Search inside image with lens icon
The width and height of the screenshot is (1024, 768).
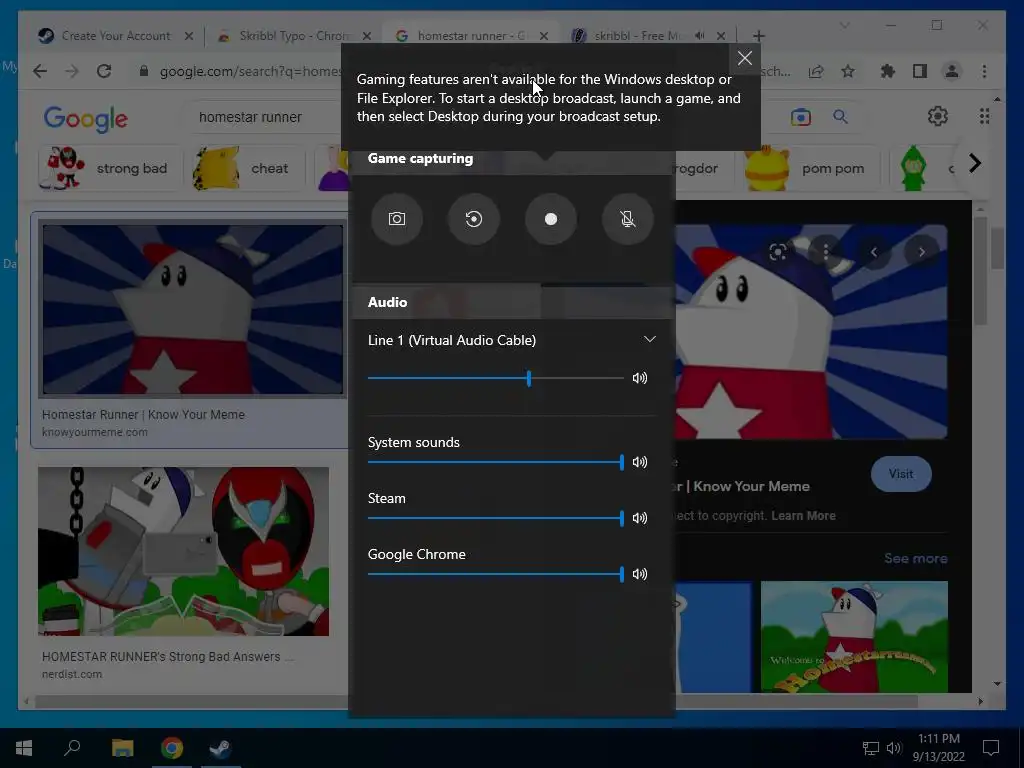point(778,252)
